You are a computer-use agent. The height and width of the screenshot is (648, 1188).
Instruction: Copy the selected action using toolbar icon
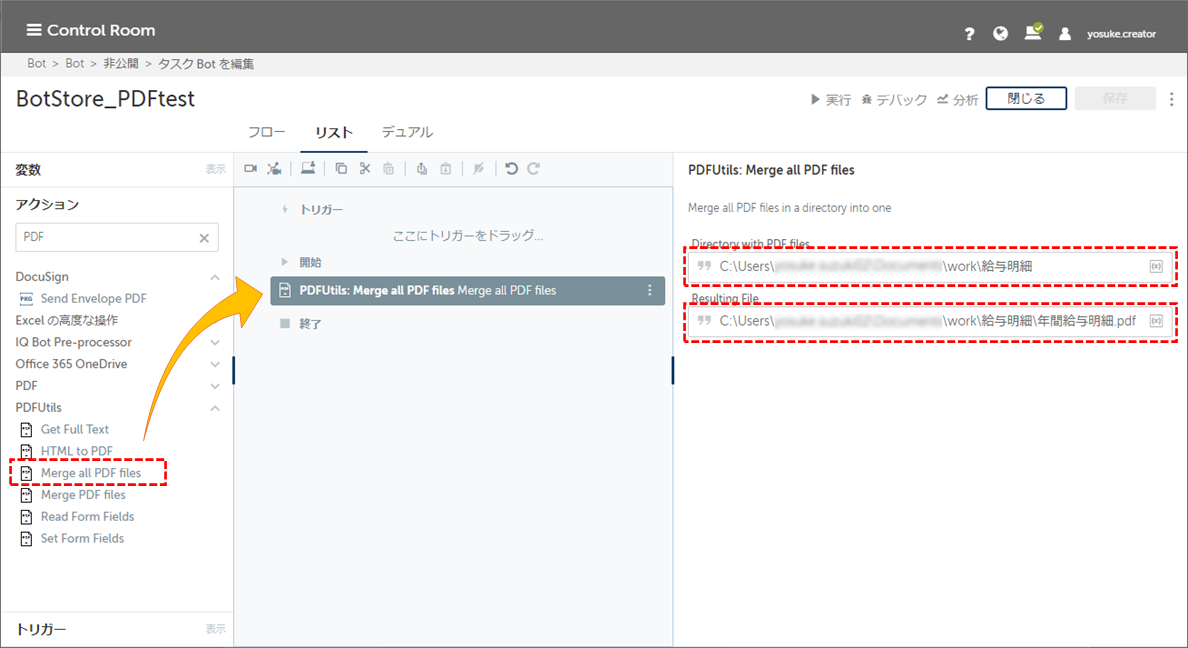[341, 168]
